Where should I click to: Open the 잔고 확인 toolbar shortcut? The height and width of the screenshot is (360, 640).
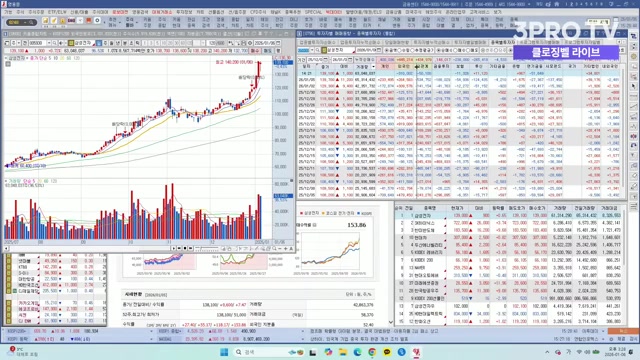[279, 22]
